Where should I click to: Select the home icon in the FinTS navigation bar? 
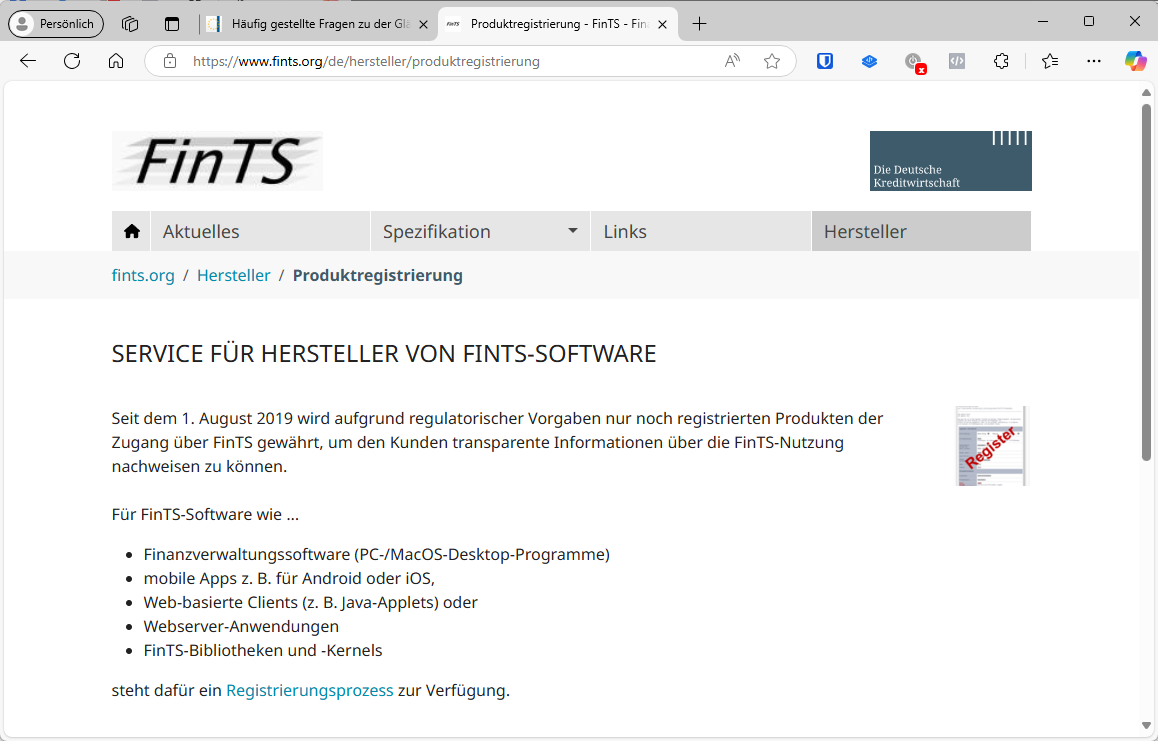point(131,231)
